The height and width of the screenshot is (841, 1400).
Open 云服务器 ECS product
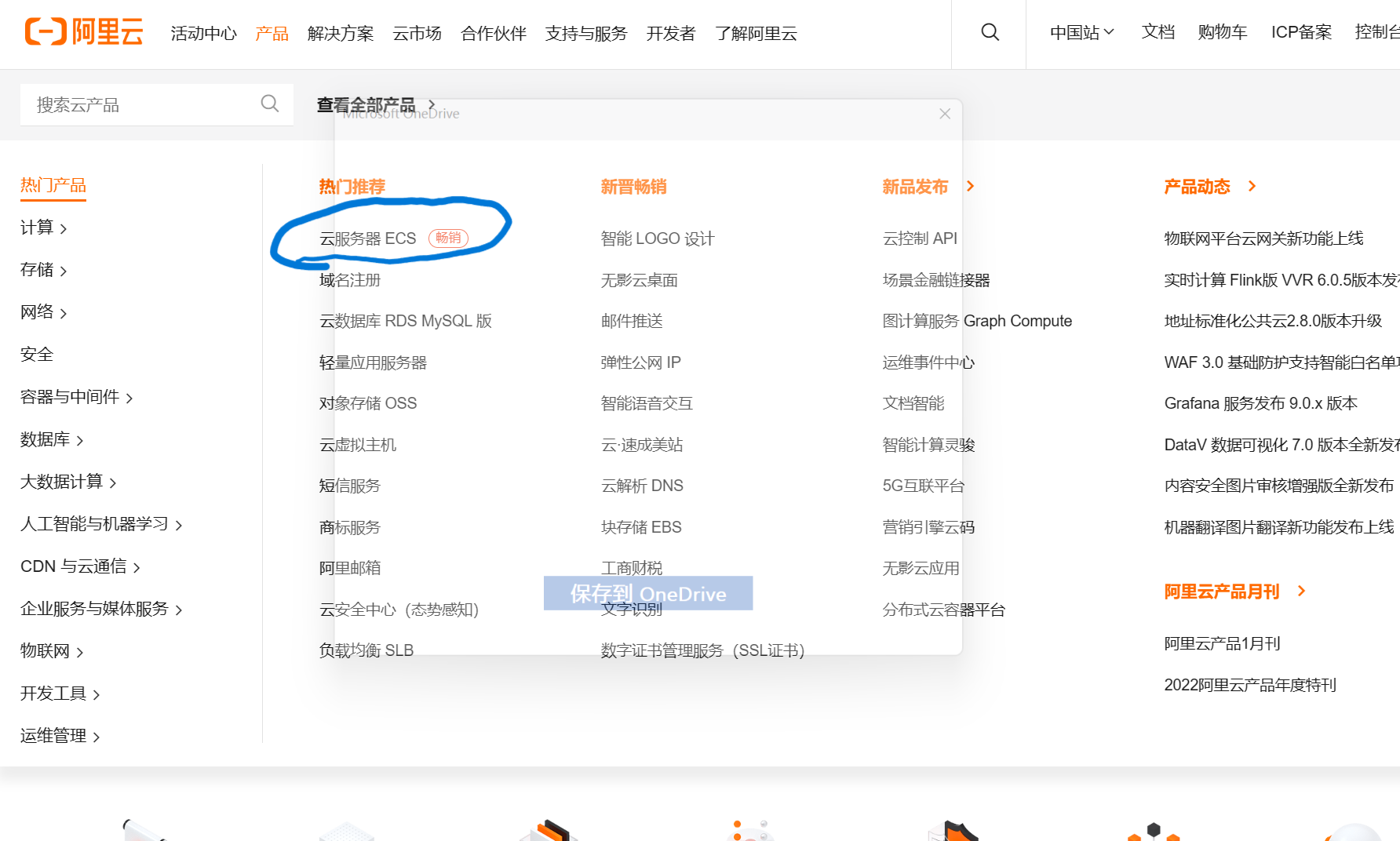pos(368,238)
